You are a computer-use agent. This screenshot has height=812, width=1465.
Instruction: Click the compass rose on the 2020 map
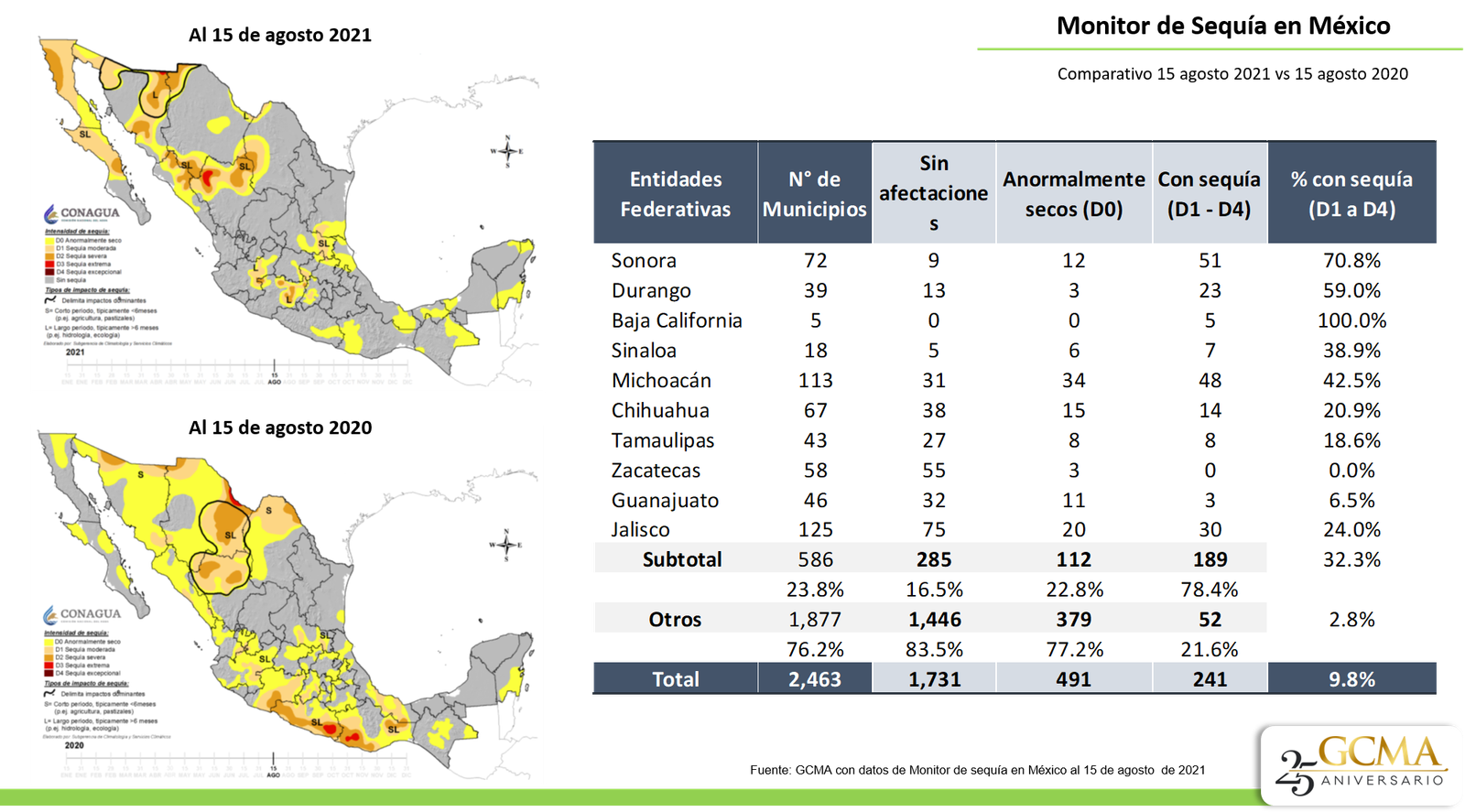tap(505, 545)
